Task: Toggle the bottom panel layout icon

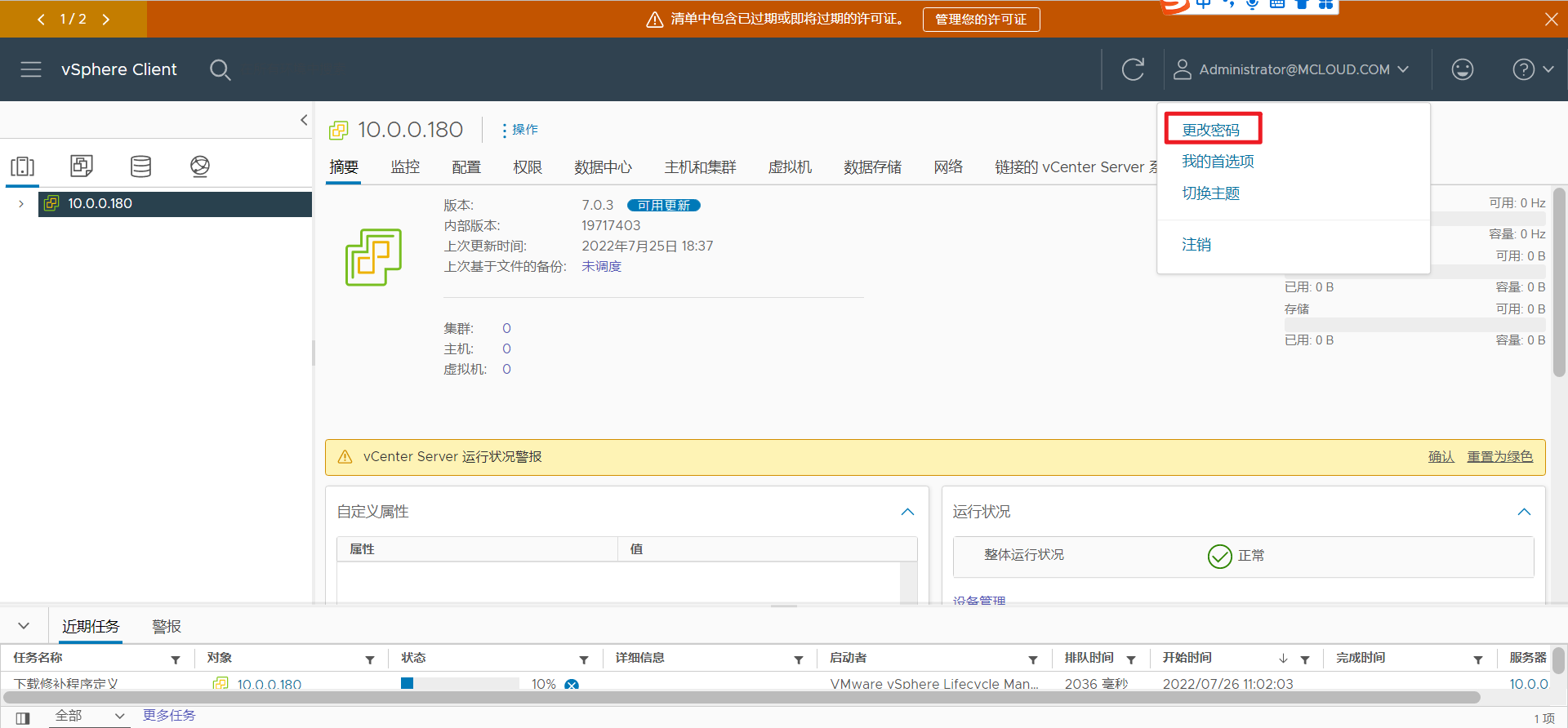Action: point(23,718)
